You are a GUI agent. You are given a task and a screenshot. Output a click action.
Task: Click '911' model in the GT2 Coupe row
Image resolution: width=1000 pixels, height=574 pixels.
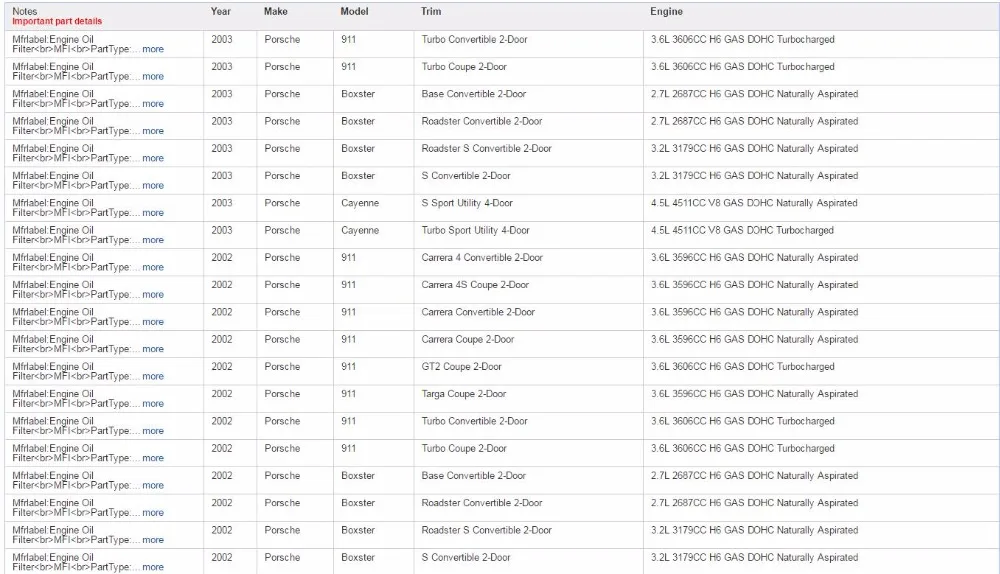pos(348,367)
